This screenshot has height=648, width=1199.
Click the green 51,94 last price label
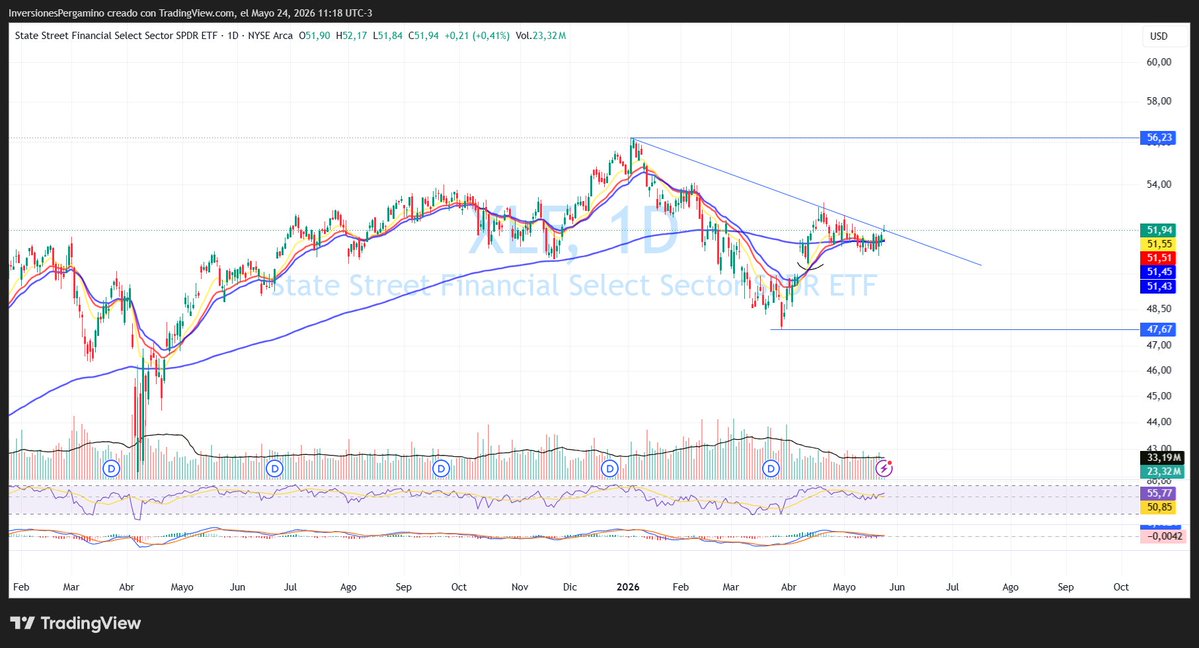coord(1158,230)
